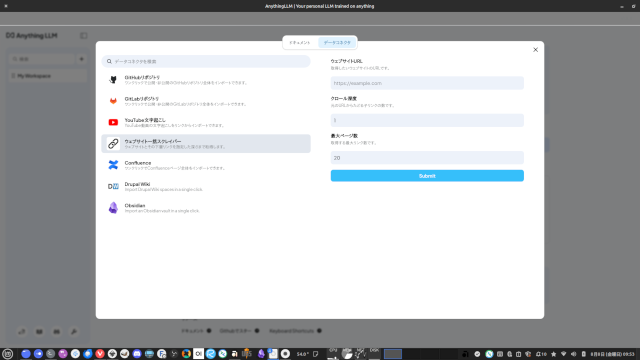Viewport: 640px width, 360px height.
Task: Select the GitLab repository connector icon
Action: pyautogui.click(x=113, y=101)
